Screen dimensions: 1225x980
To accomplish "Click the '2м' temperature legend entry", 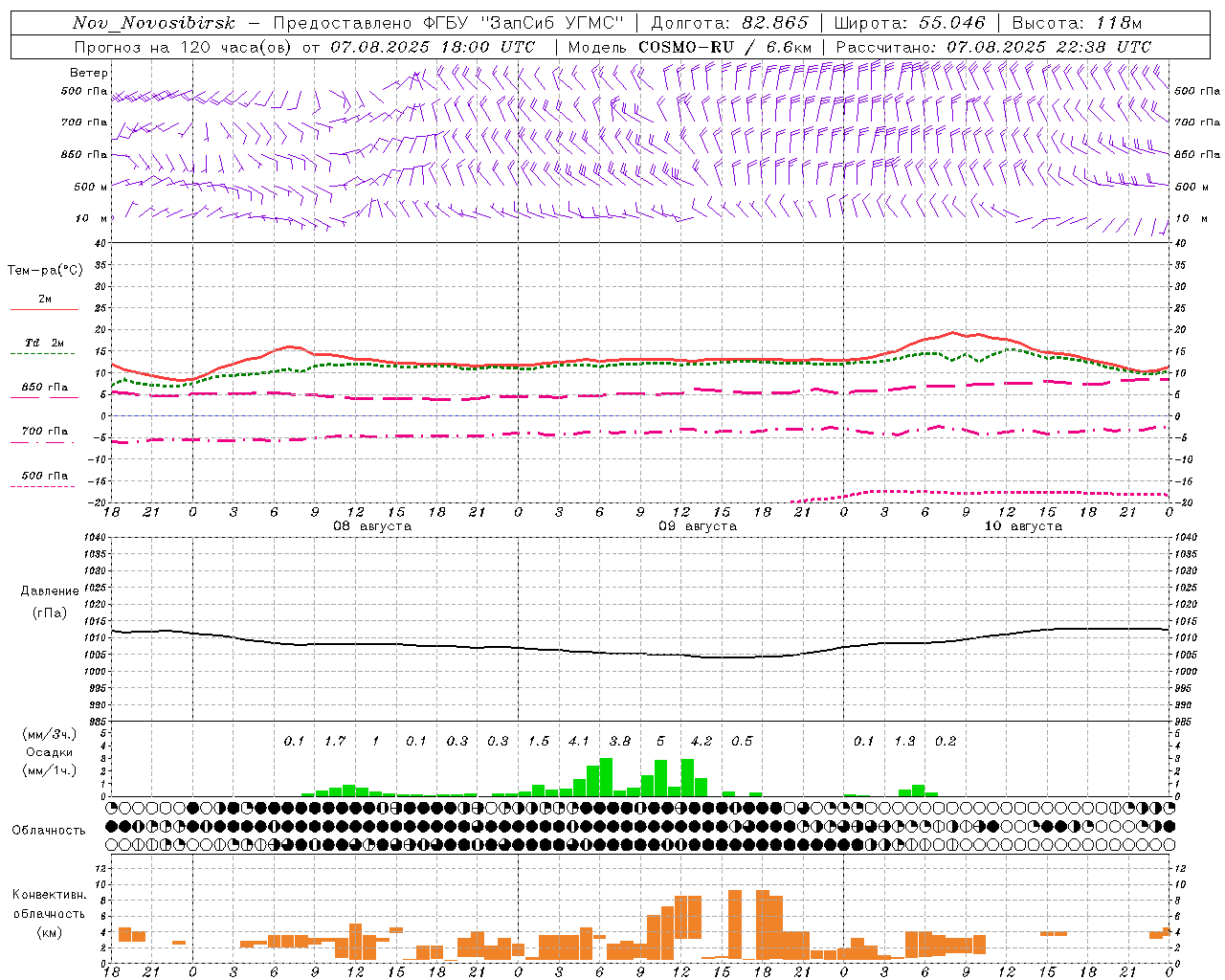I will pyautogui.click(x=45, y=299).
